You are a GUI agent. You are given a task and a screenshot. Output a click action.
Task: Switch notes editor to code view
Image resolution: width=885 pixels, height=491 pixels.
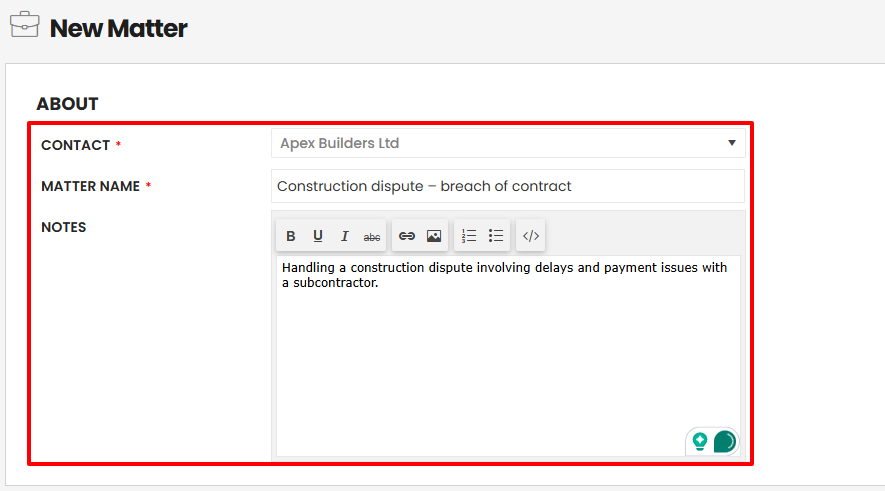531,236
